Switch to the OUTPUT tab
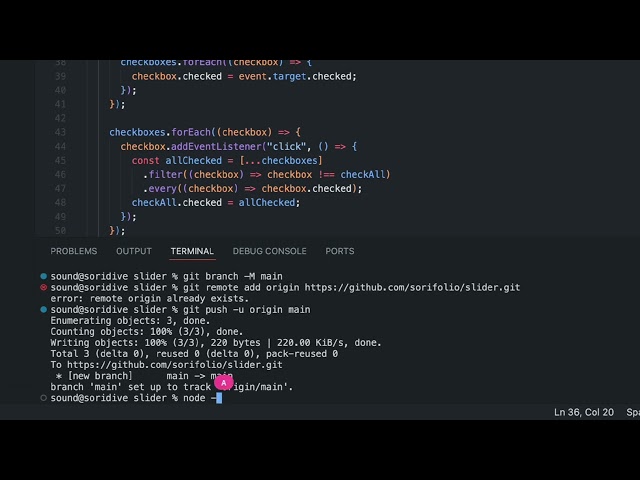Image resolution: width=640 pixels, height=480 pixels. [134, 251]
